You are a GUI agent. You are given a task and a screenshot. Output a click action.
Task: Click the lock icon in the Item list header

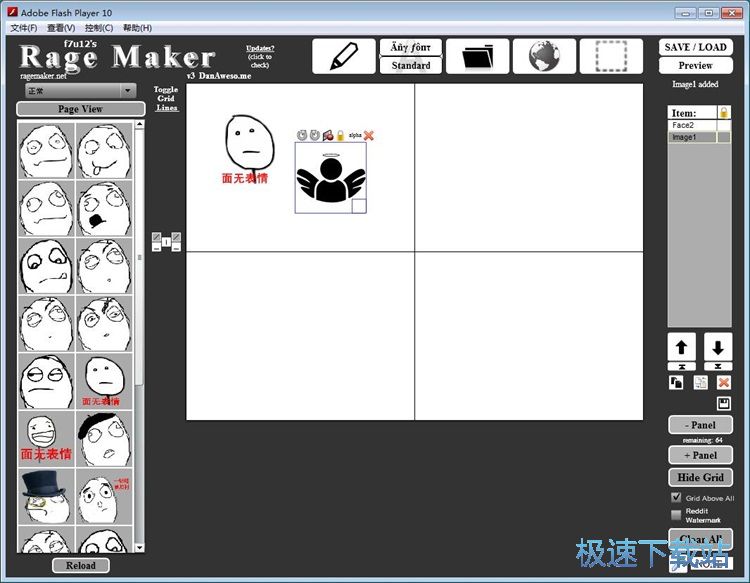(x=724, y=112)
